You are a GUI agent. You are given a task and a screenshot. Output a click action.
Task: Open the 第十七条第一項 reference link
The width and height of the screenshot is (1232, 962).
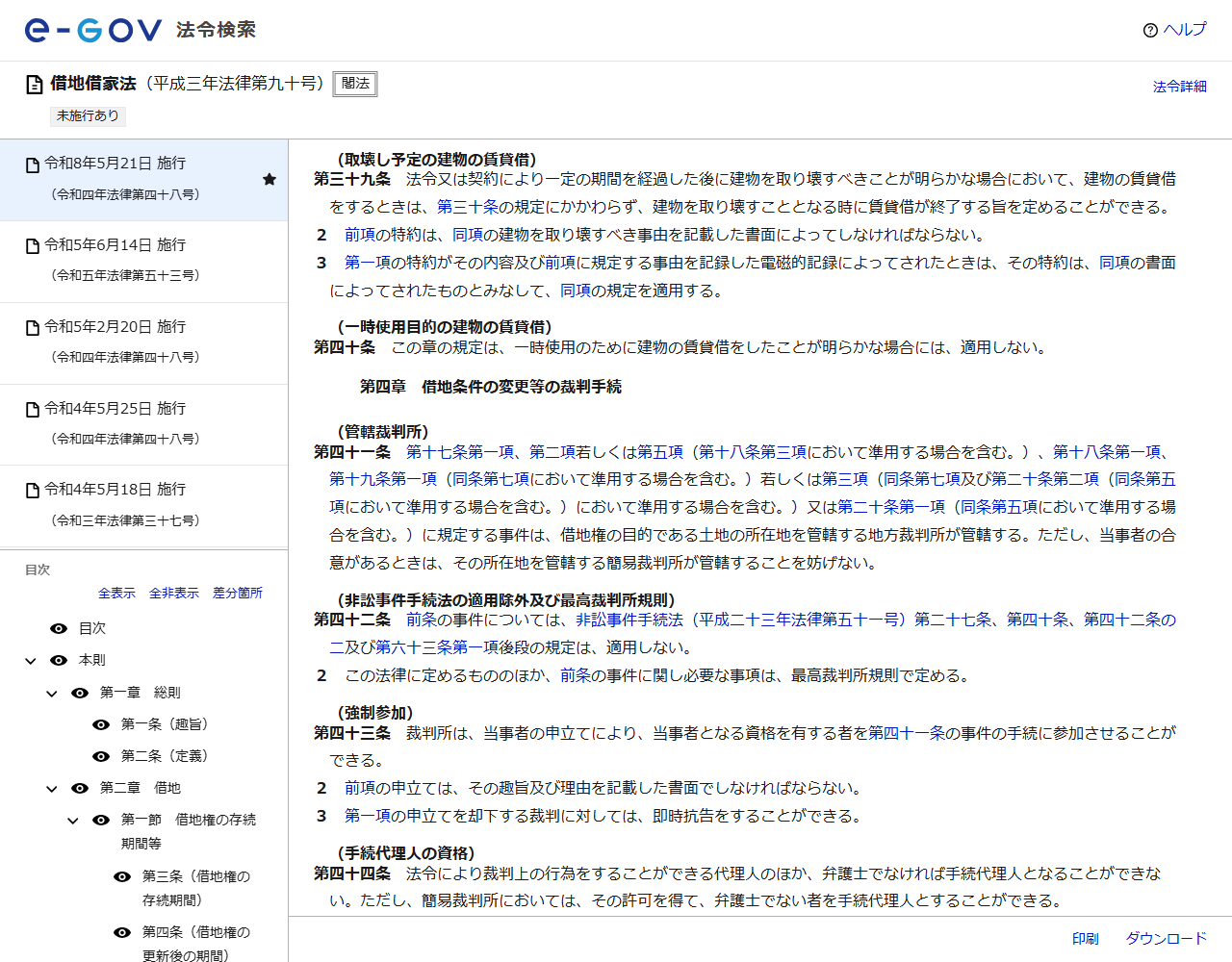[460, 452]
